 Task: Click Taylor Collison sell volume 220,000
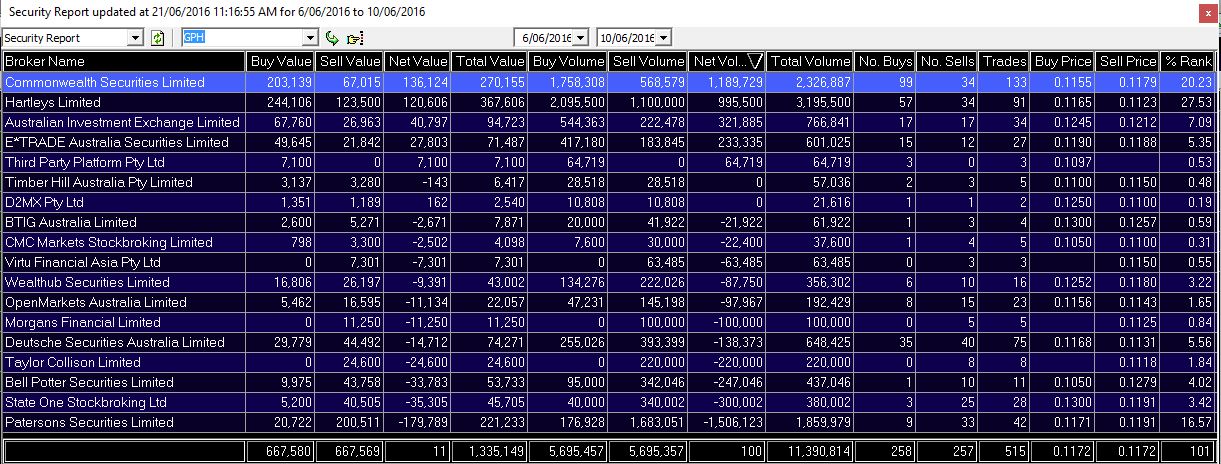662,362
